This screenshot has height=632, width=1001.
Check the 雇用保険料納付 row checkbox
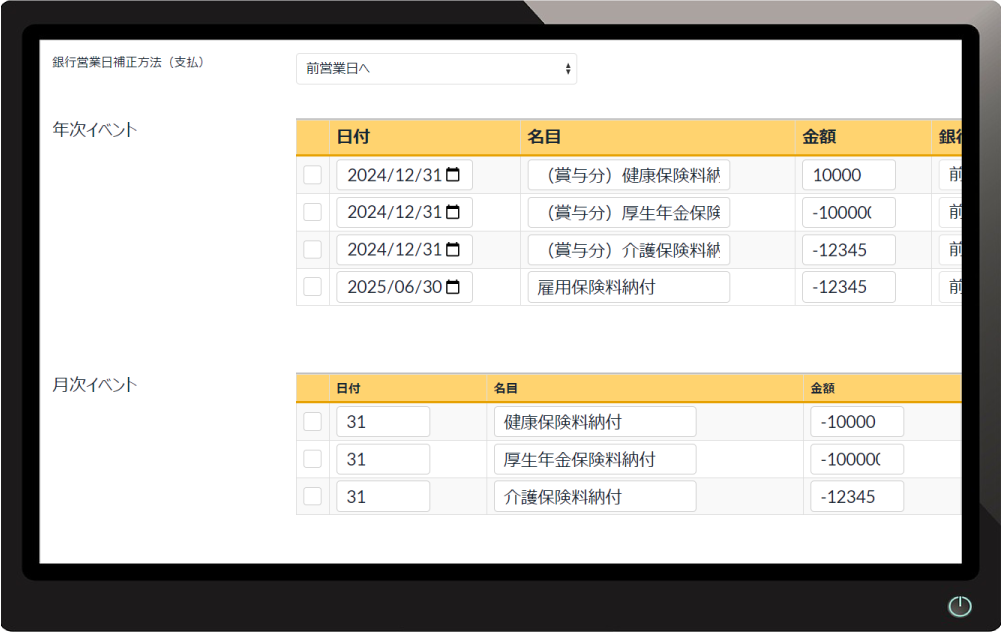tap(313, 287)
